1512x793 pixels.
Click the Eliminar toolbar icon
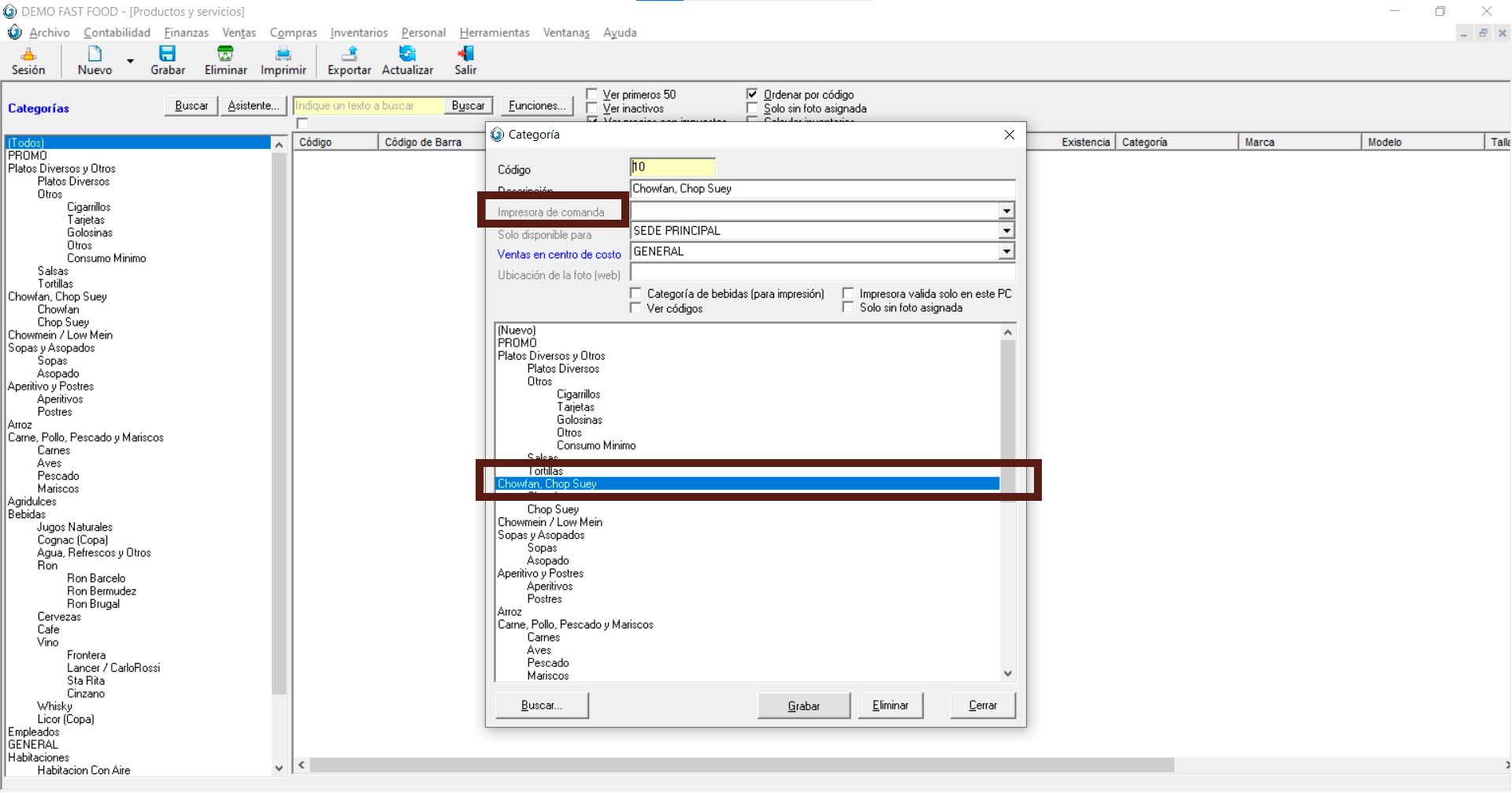[225, 54]
